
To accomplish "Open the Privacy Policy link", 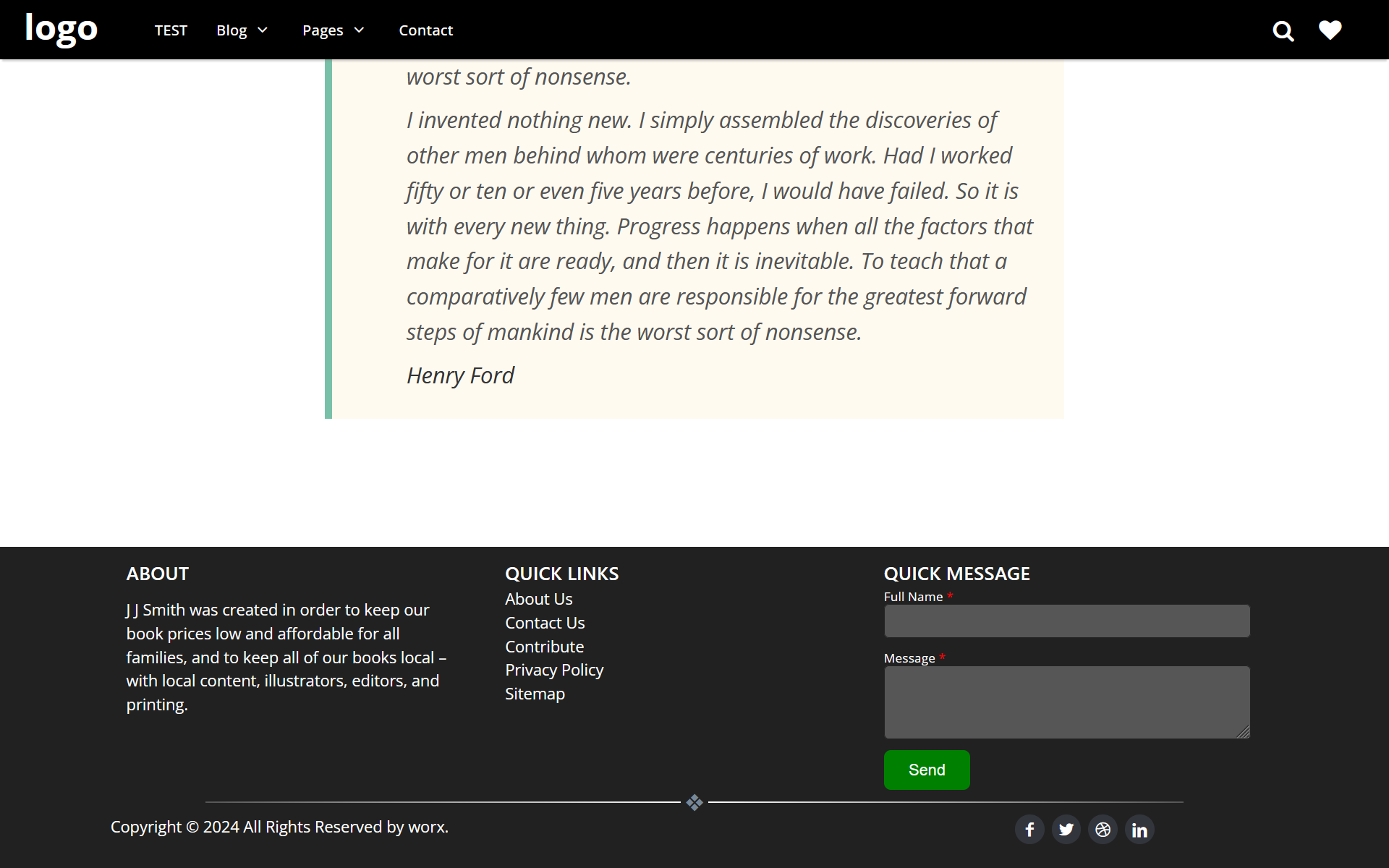I will [554, 670].
